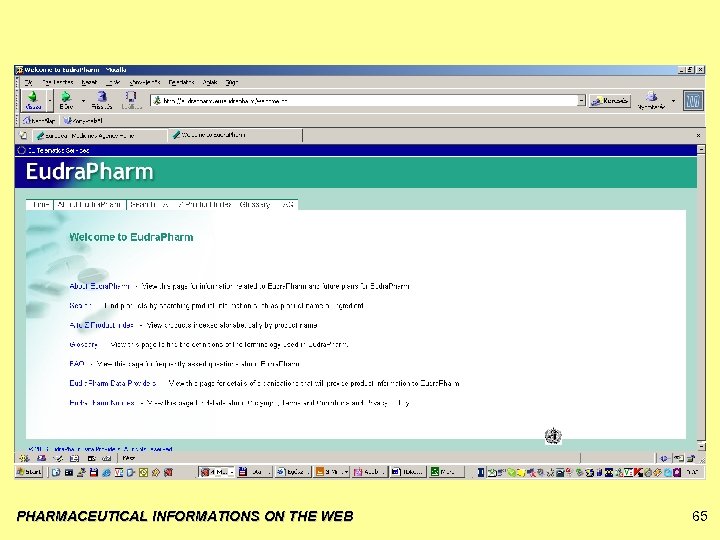Open the Help (Súgó) menu

[231, 82]
